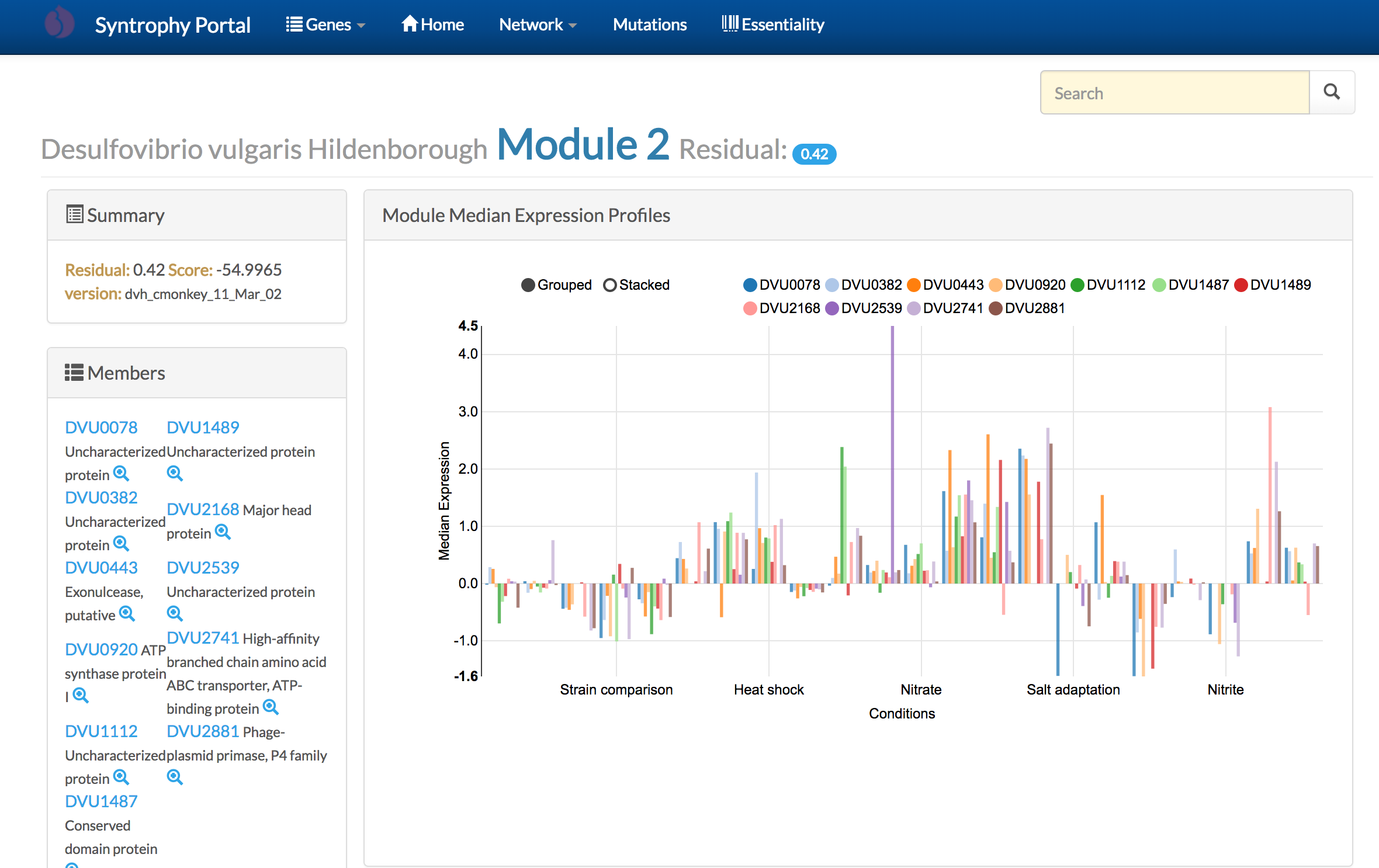Open the DVU1112 gene link
The height and width of the screenshot is (868, 1379).
coord(101,731)
